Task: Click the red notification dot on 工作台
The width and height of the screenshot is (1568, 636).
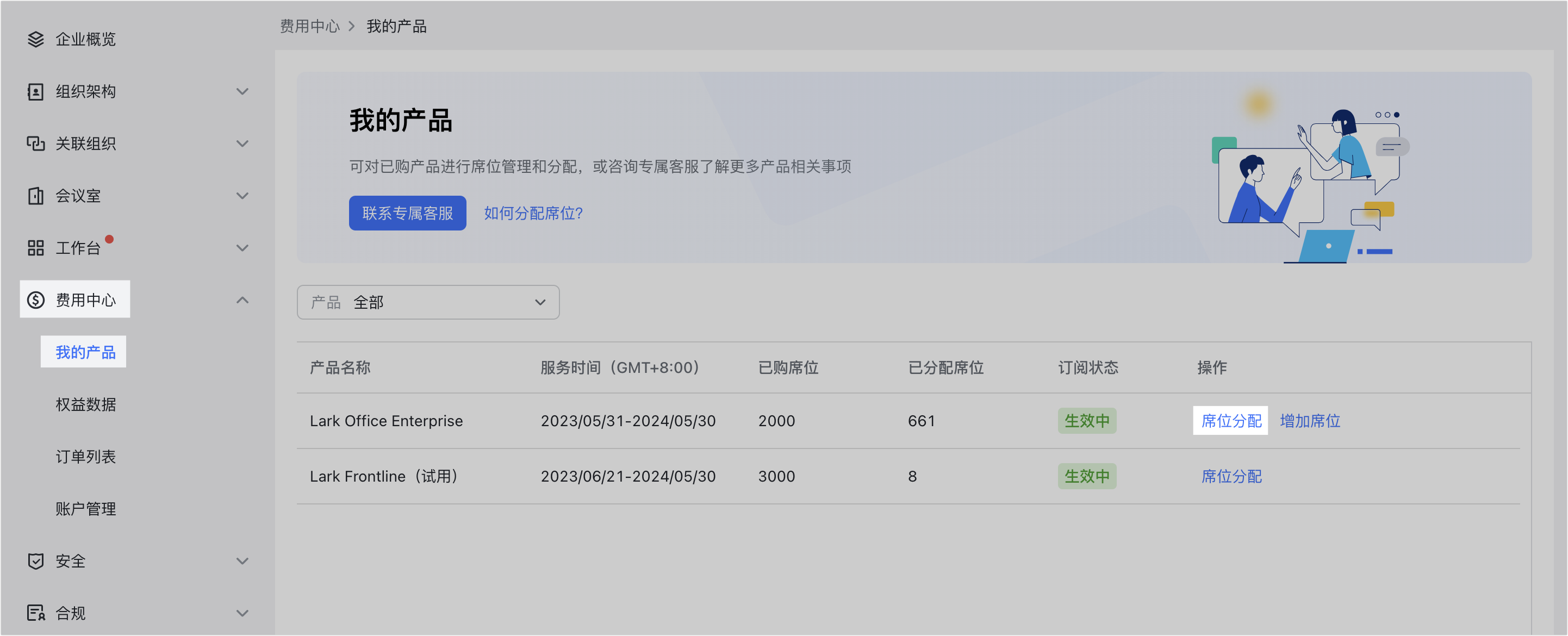Action: point(110,239)
